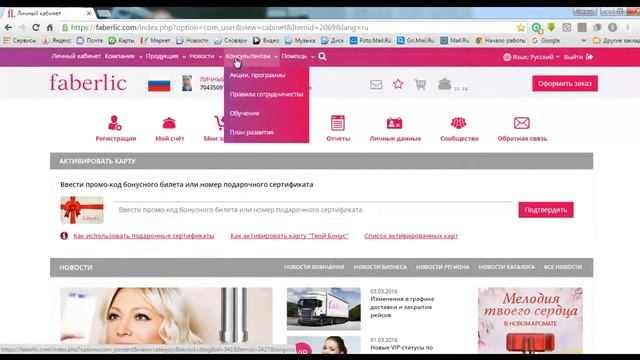
Task: Click the gift certificate card image
Action: coord(82,210)
